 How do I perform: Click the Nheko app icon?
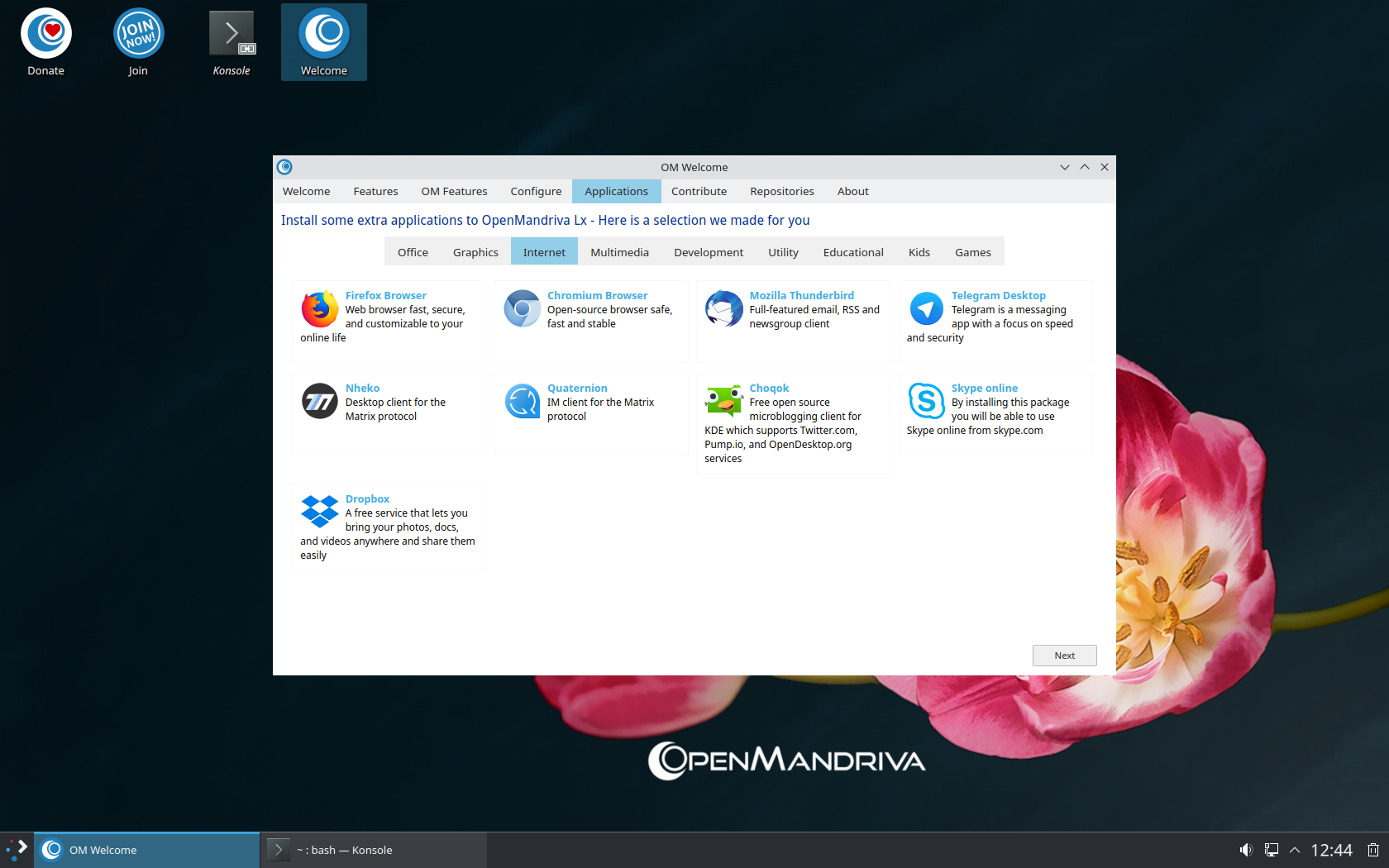320,401
